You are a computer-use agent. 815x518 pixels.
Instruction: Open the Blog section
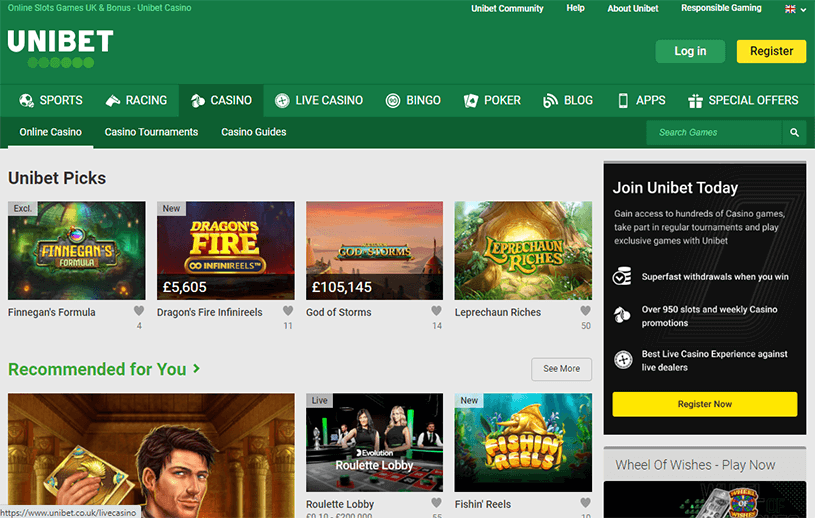568,100
